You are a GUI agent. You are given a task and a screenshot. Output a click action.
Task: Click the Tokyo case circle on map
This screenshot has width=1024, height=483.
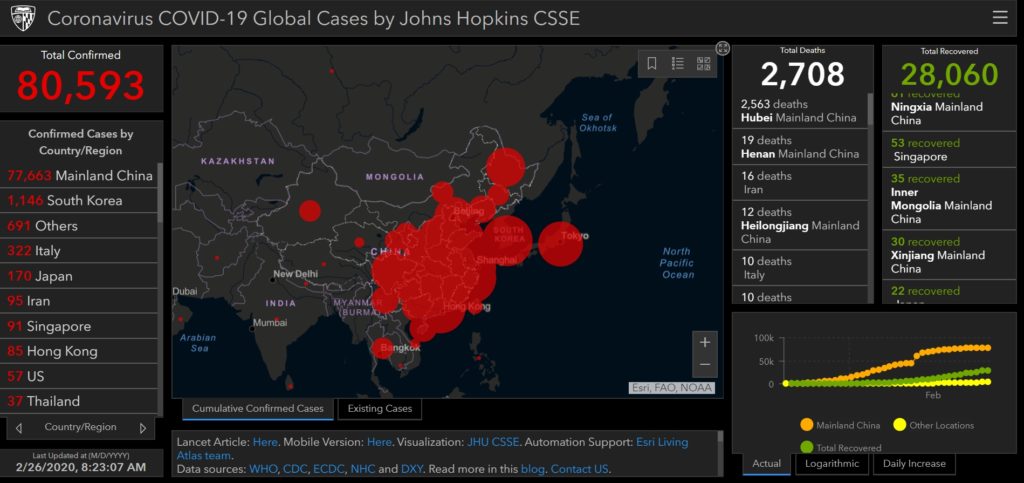pos(560,244)
